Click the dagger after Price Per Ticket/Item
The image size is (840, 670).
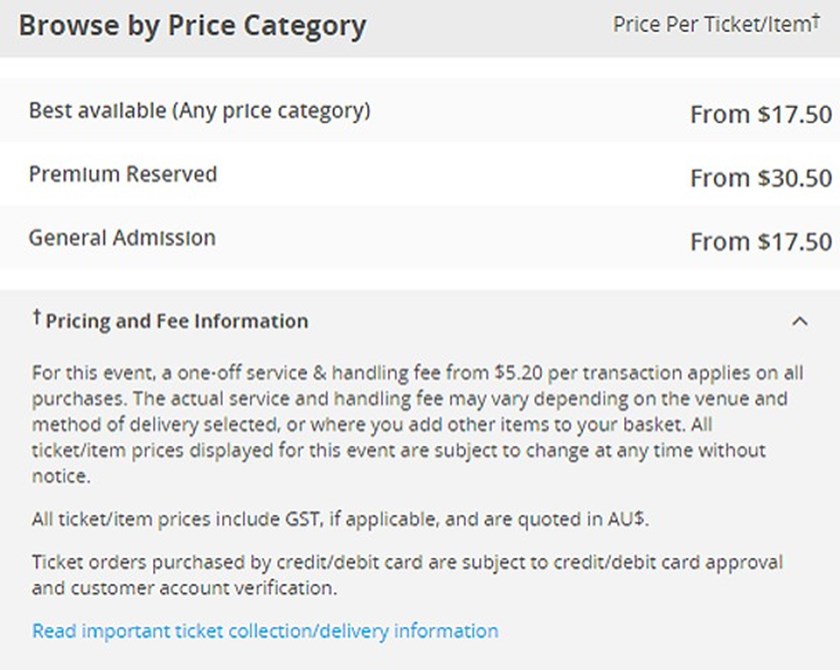coord(815,19)
